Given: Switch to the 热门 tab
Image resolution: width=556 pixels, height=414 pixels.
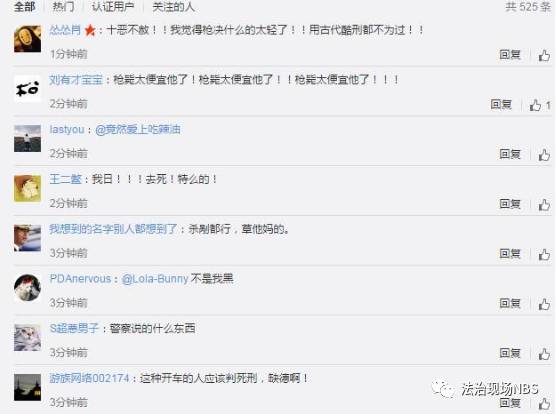Looking at the screenshot, I should (63, 6).
